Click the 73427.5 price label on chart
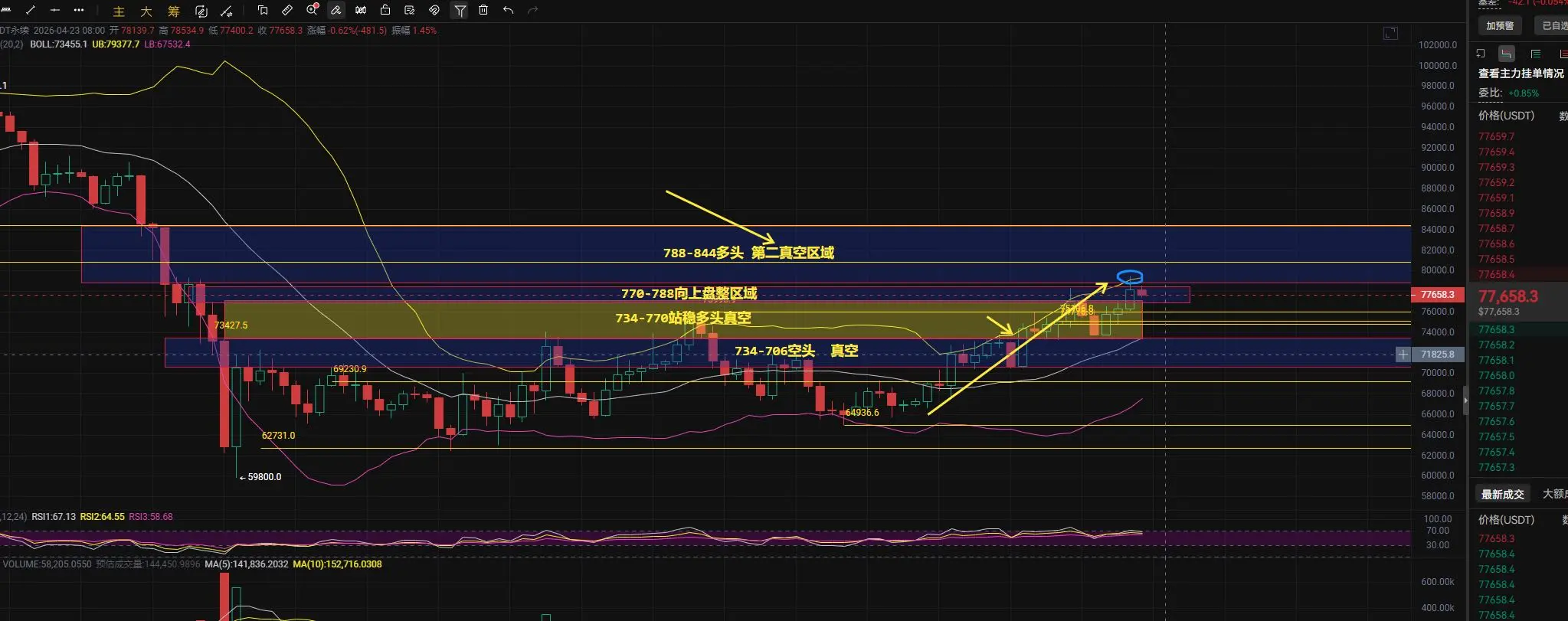Viewport: 1568px width, 621px height. click(231, 325)
